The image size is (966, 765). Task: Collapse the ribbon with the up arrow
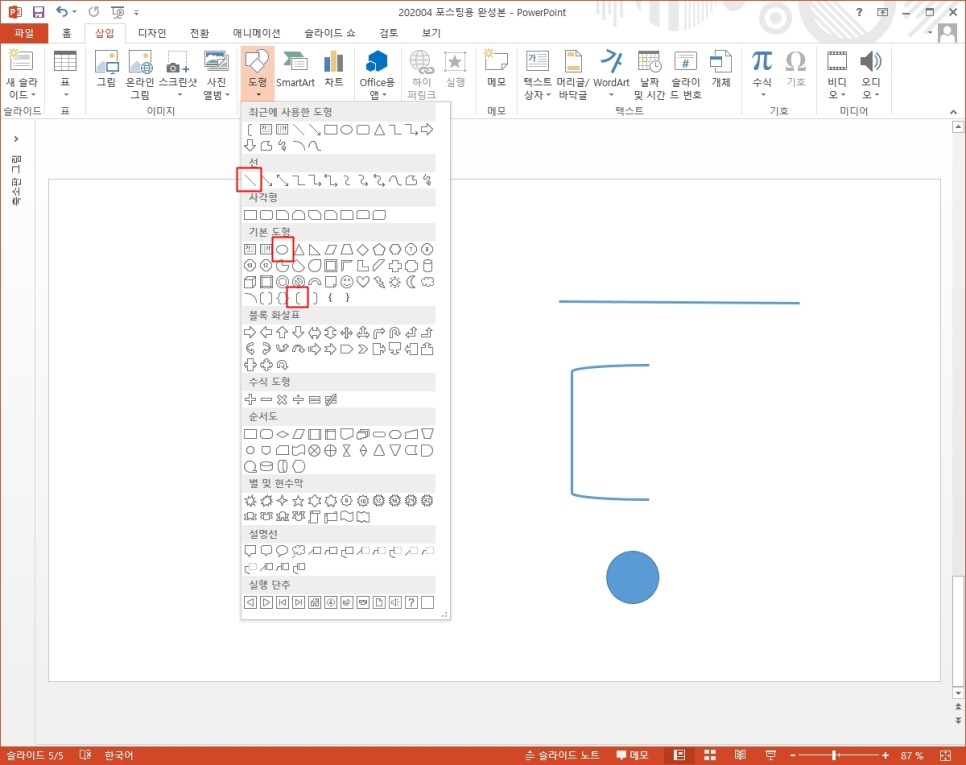953,111
